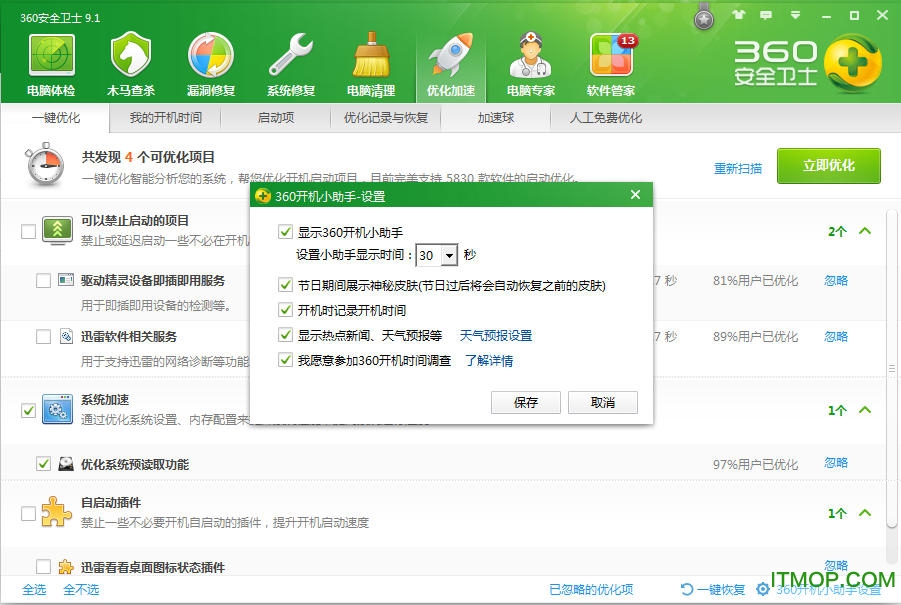Click 忽略 for 驱动精灵设备即插即用服务
This screenshot has height=605, width=901.
click(836, 280)
